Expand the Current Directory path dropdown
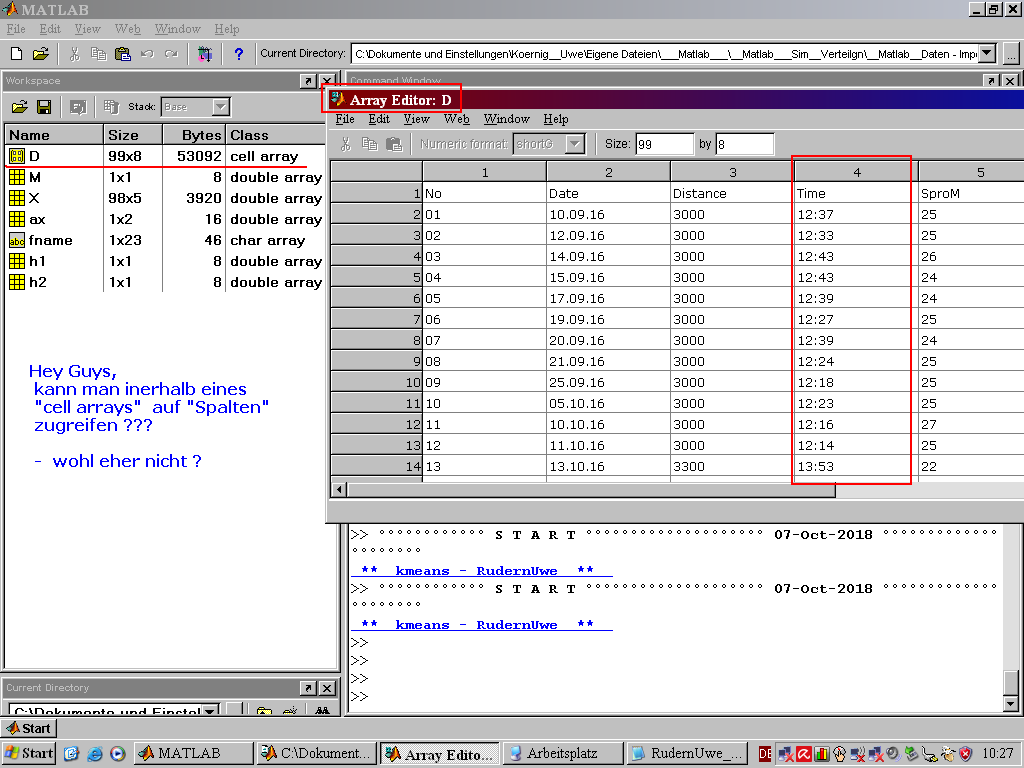Screen dimensions: 1024x768 coord(987,54)
